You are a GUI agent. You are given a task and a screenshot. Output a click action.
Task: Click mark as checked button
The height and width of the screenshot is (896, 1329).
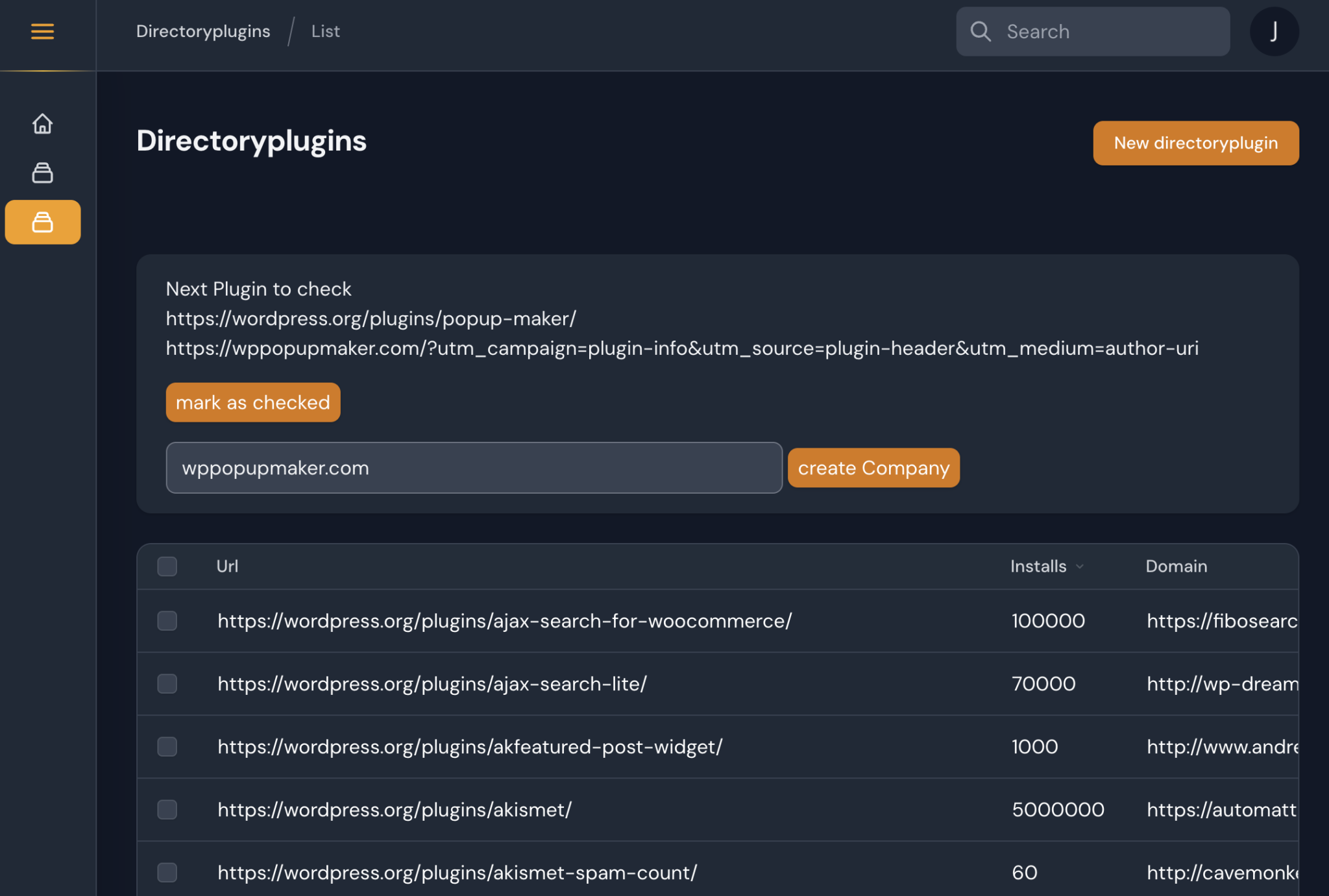point(252,402)
